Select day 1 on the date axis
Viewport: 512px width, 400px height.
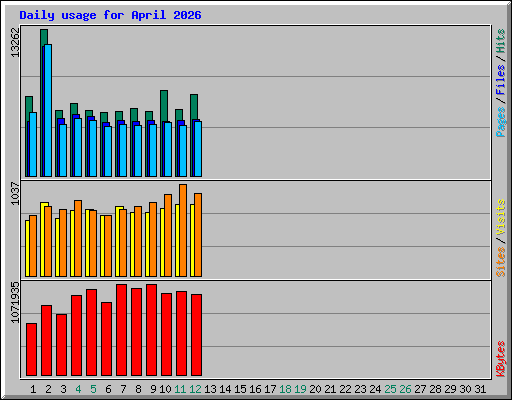click(x=33, y=389)
